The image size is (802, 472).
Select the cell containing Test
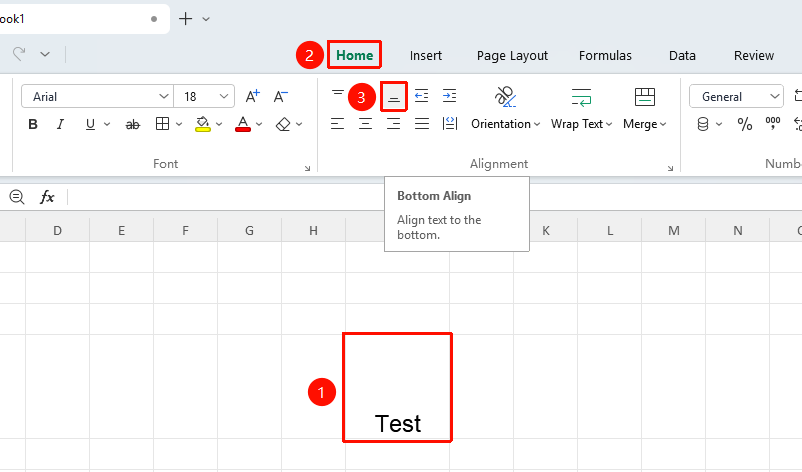[x=397, y=387]
